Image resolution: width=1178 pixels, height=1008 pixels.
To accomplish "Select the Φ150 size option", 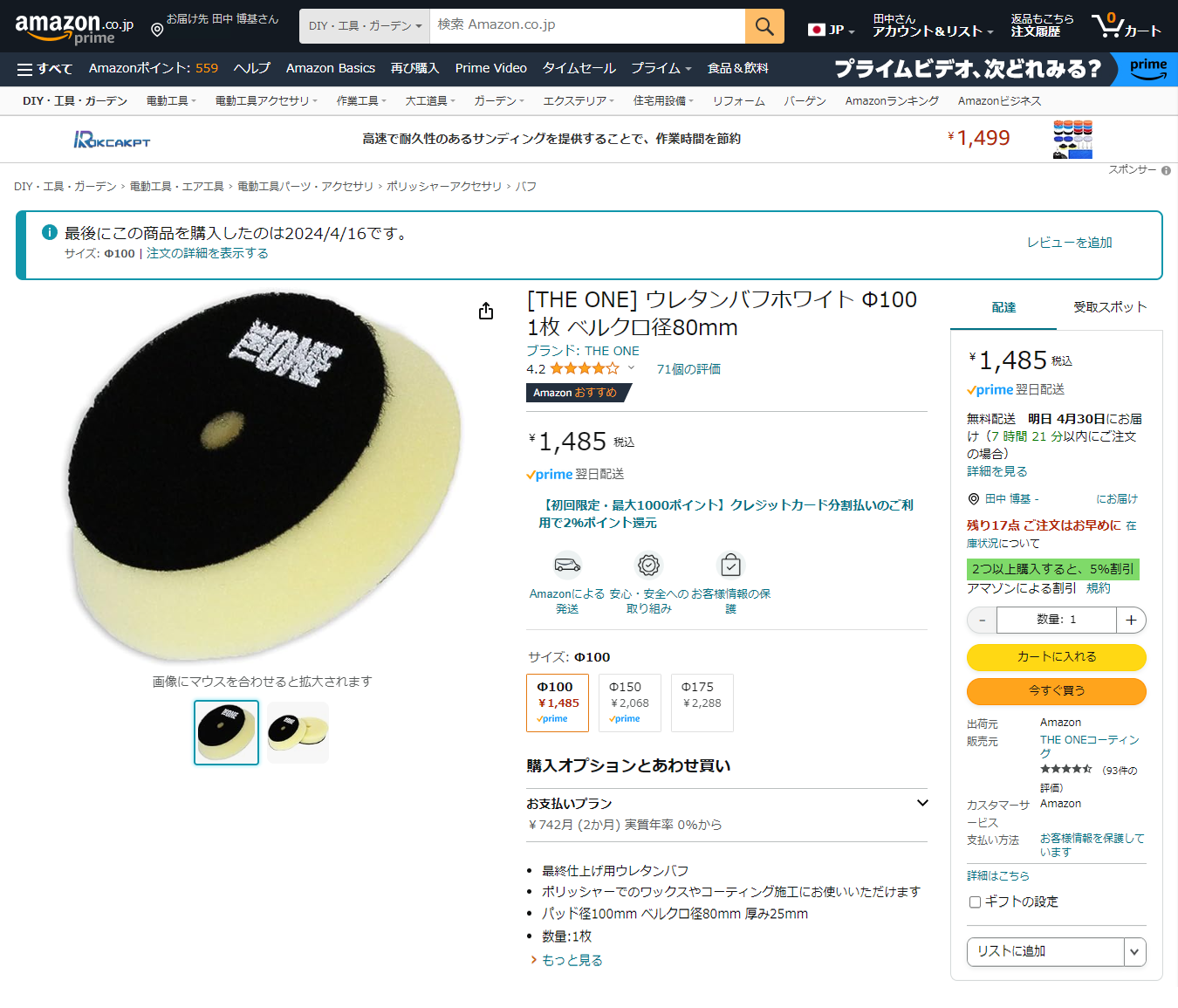I will pos(629,703).
